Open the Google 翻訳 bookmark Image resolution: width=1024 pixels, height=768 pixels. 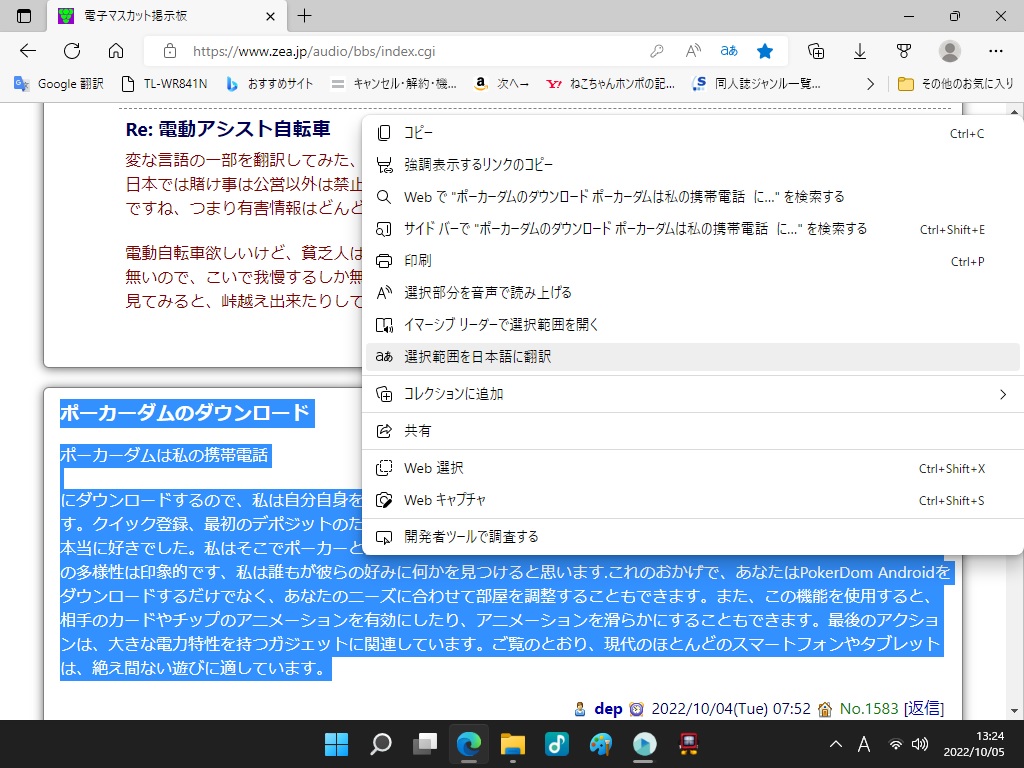coord(59,84)
